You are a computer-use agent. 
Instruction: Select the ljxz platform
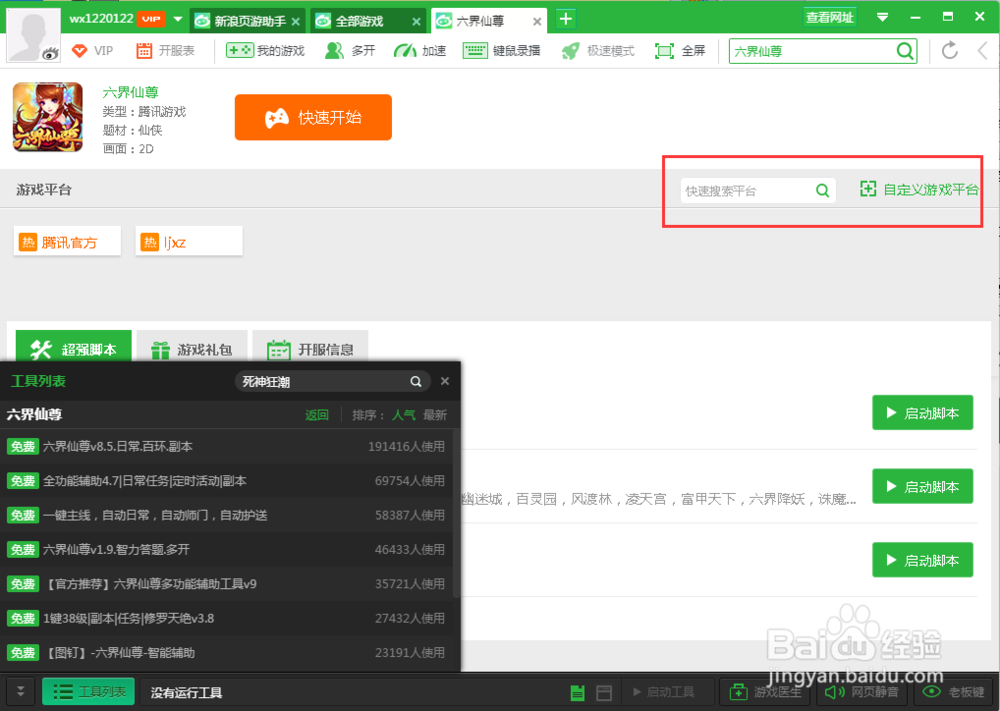[189, 242]
